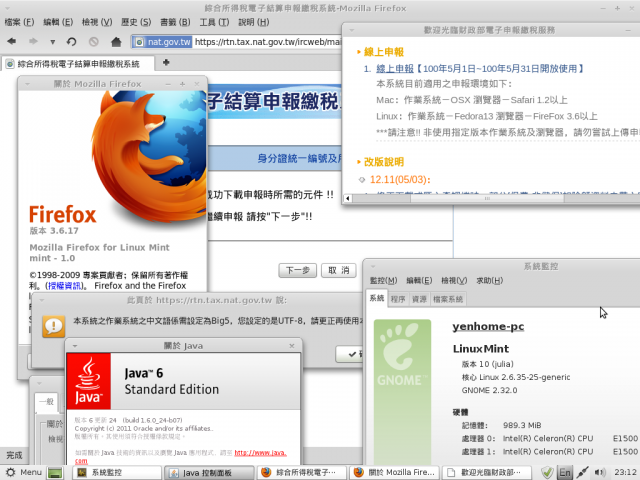Open the 書籤 (B) menu
Image resolution: width=640 pixels, height=480 pixels.
[x=175, y=22]
